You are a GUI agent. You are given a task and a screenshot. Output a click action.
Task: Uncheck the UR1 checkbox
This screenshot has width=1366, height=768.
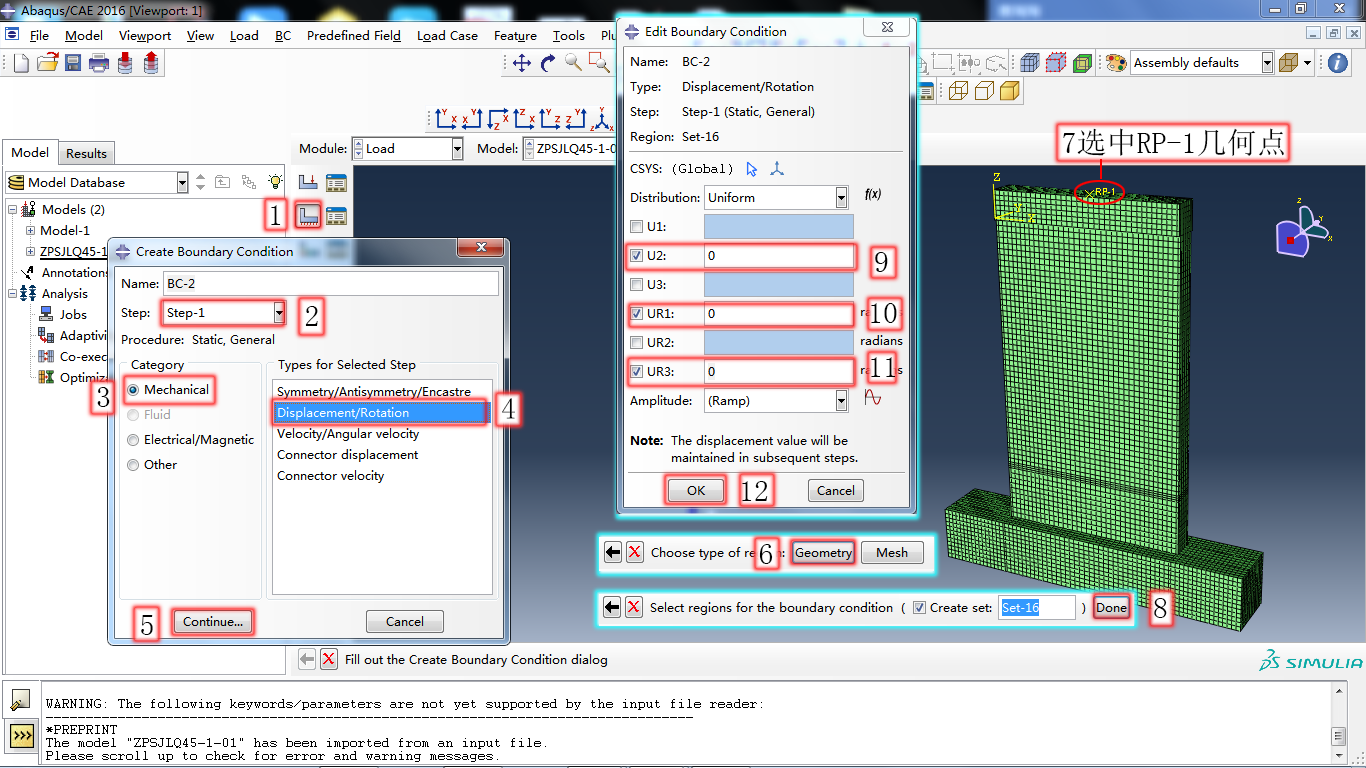coord(637,314)
